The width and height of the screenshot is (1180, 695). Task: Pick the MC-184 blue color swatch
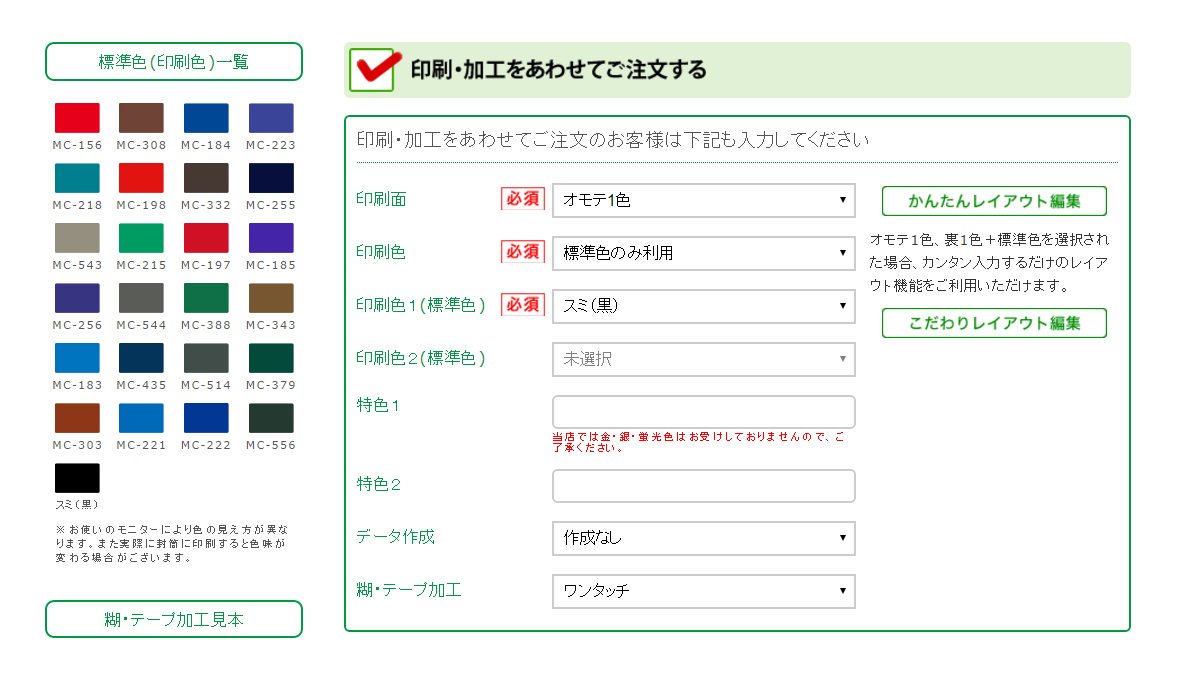[x=206, y=117]
